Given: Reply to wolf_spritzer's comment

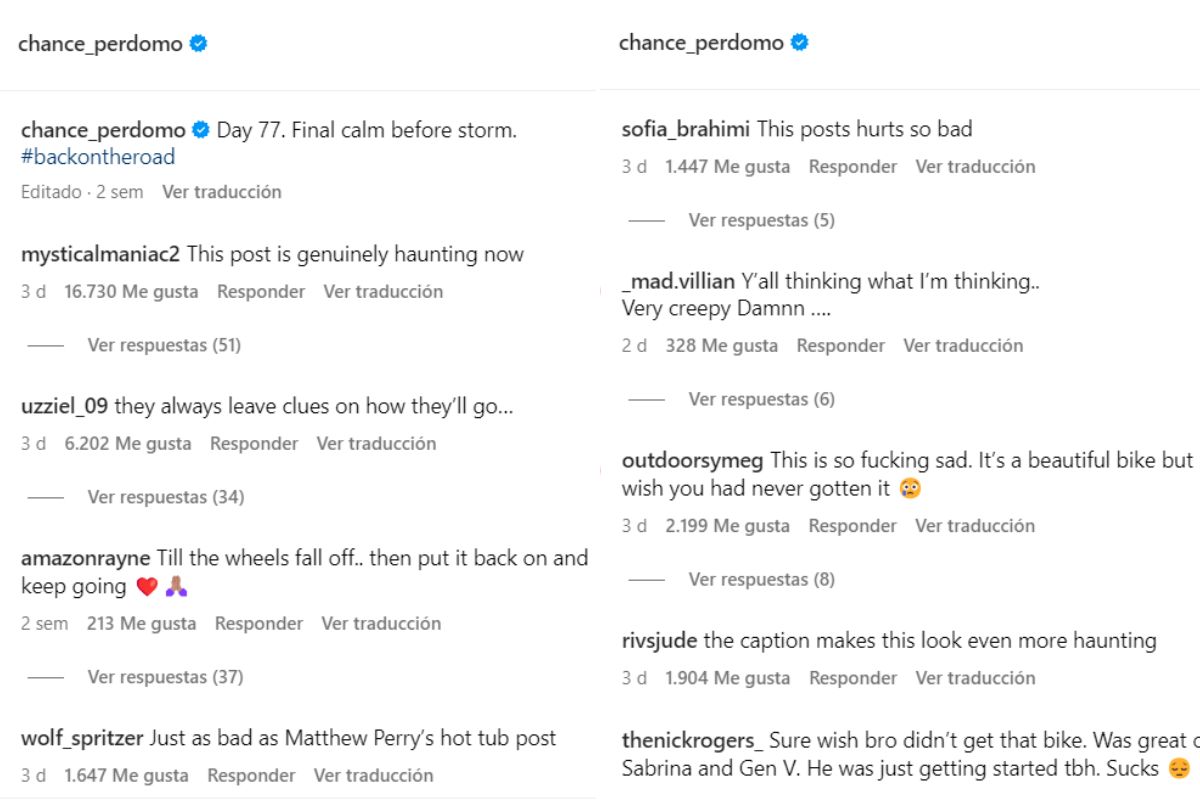Looking at the screenshot, I should click(251, 775).
